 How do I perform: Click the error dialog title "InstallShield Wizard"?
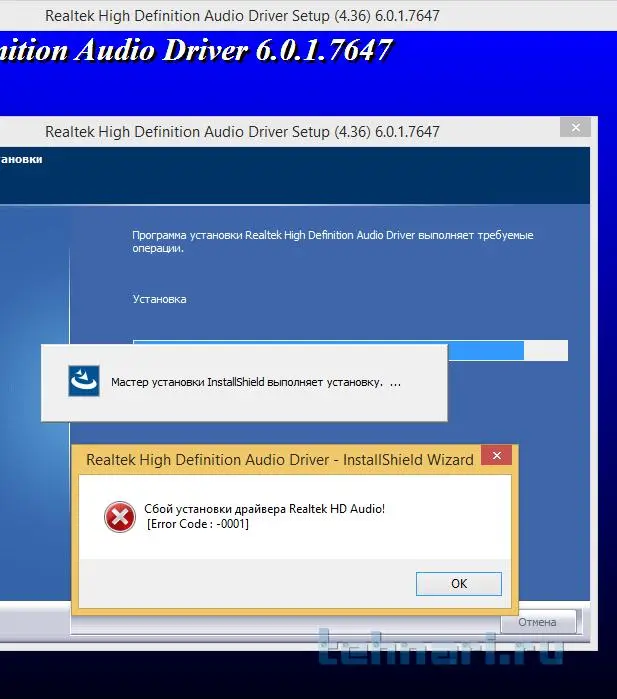tap(280, 460)
